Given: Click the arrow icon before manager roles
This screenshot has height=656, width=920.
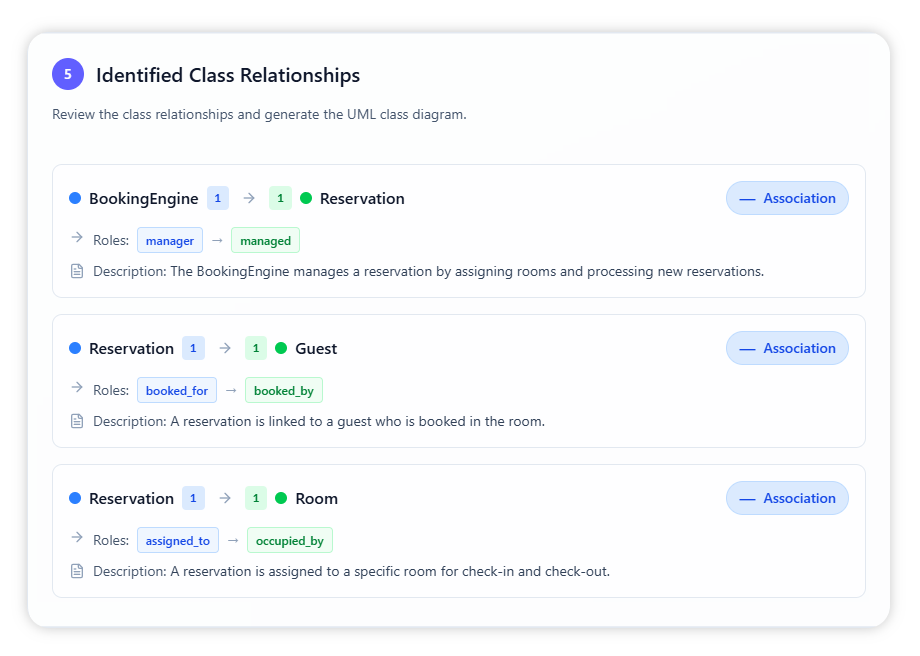Looking at the screenshot, I should (77, 239).
